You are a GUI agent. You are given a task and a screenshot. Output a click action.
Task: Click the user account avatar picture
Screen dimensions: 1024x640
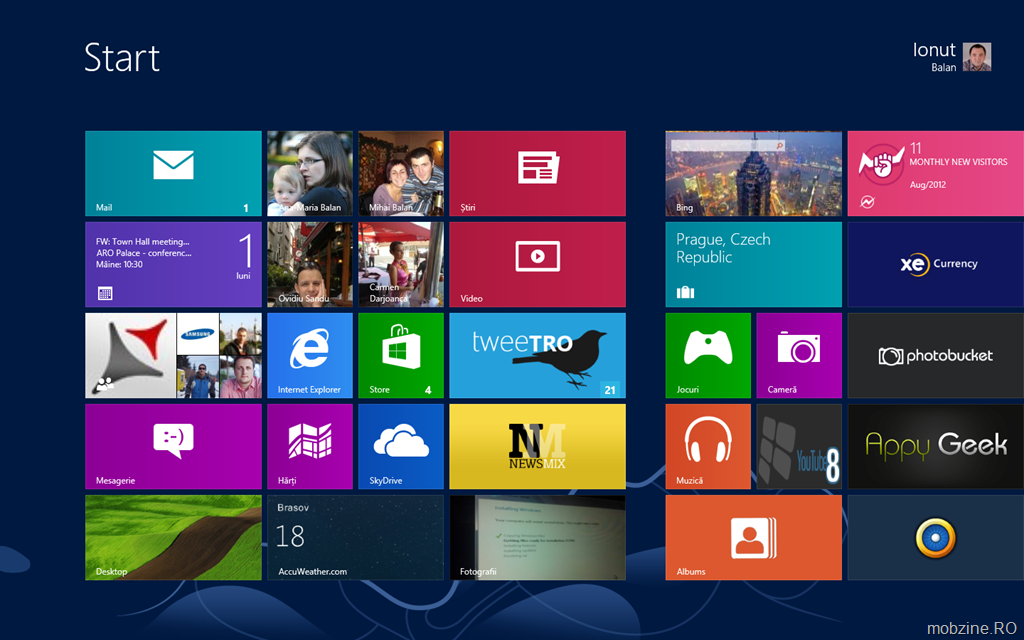pyautogui.click(x=977, y=57)
